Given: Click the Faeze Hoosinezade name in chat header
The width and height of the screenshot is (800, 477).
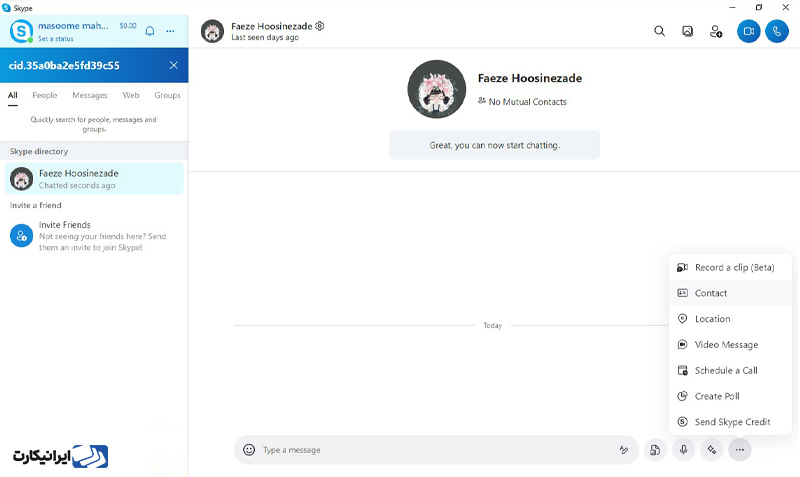Looking at the screenshot, I should pos(271,26).
